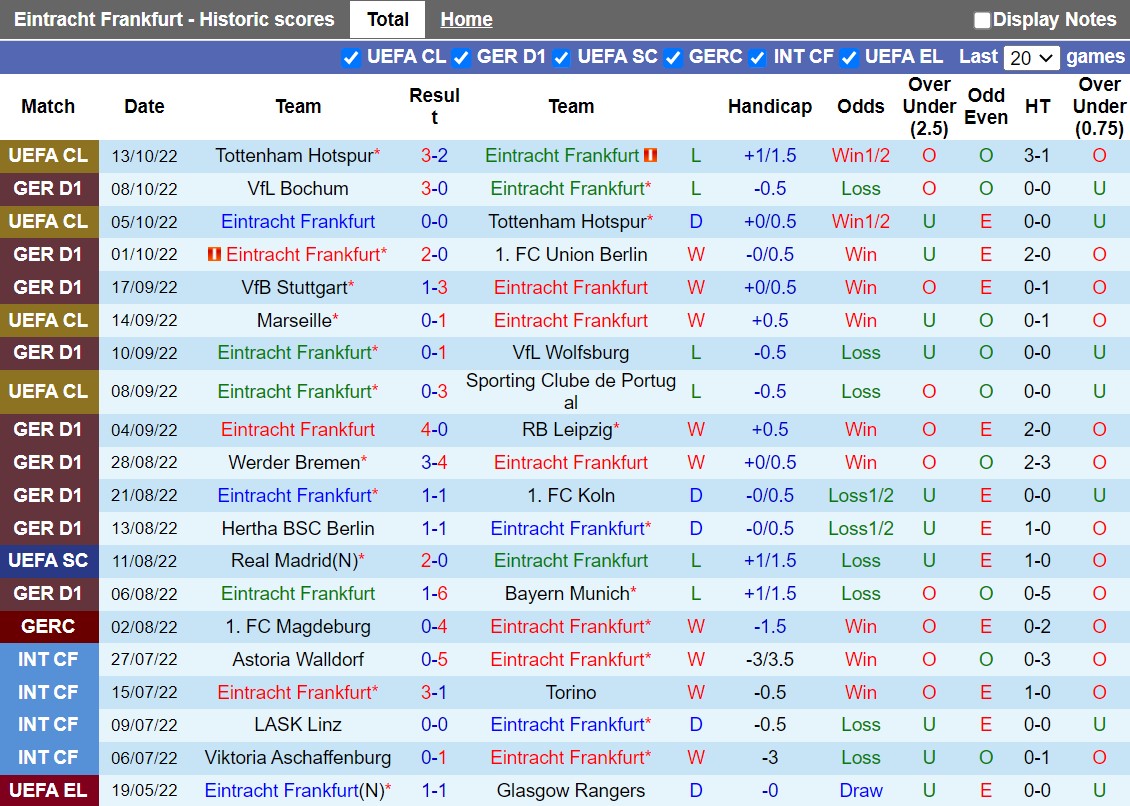The image size is (1130, 806).
Task: Click the Draw odds in Glasgow Rangers row
Action: 860,791
